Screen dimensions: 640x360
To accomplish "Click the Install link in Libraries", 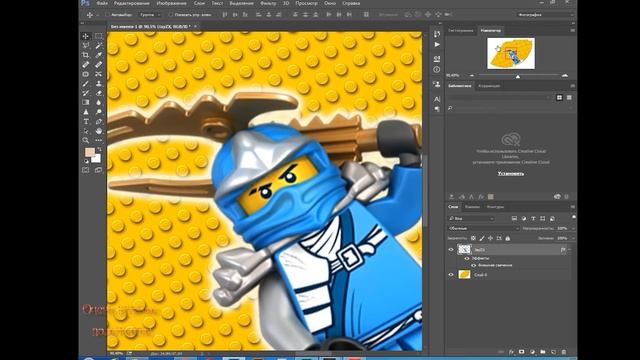I will point(511,173).
